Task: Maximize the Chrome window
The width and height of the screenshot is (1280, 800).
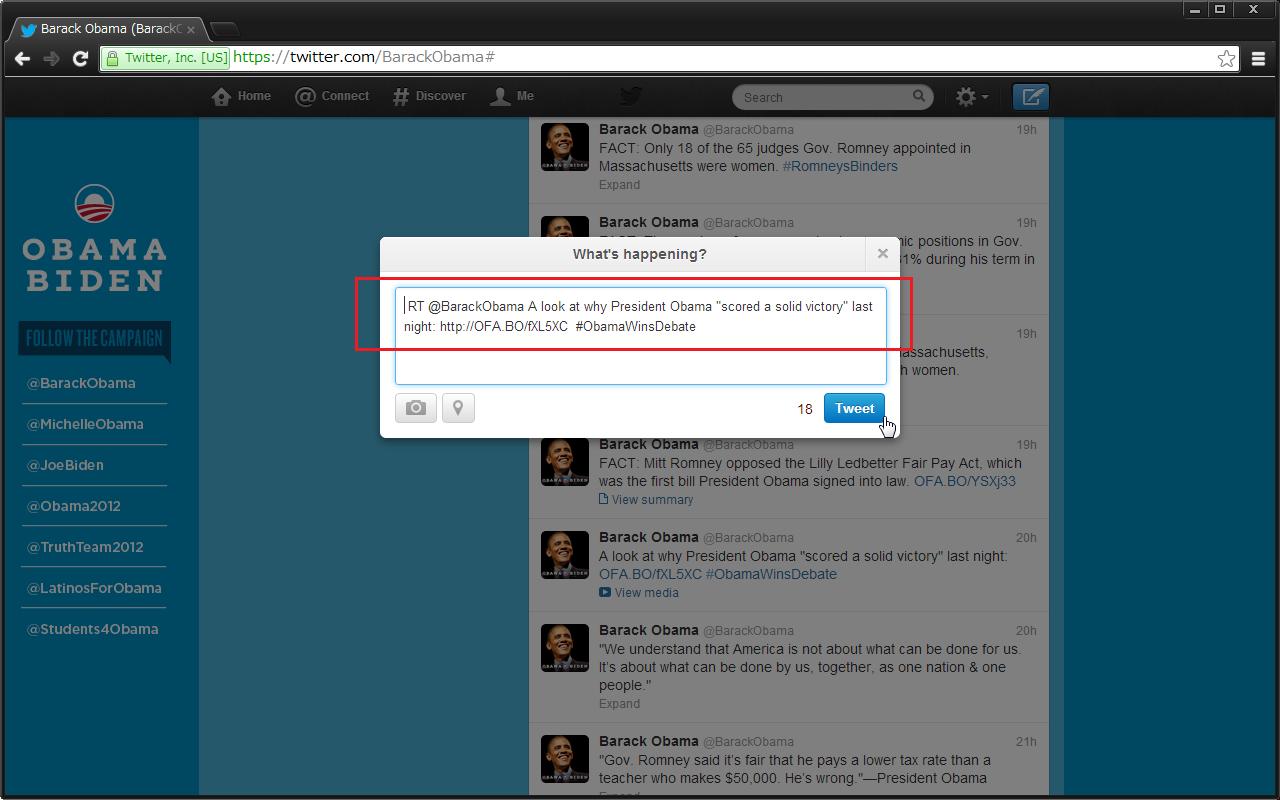Action: pos(1220,9)
